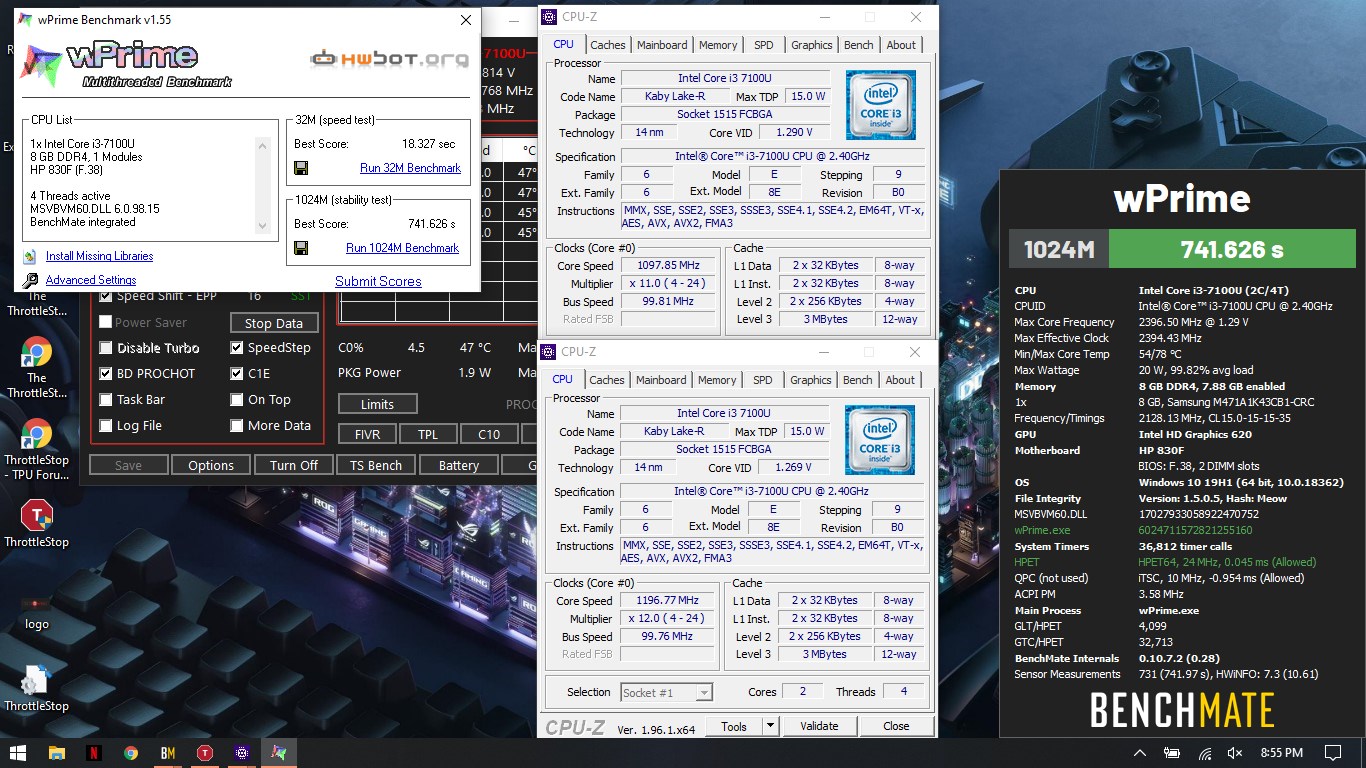This screenshot has width=1366, height=768.
Task: Enable the On Top checkbox
Action: click(x=237, y=400)
